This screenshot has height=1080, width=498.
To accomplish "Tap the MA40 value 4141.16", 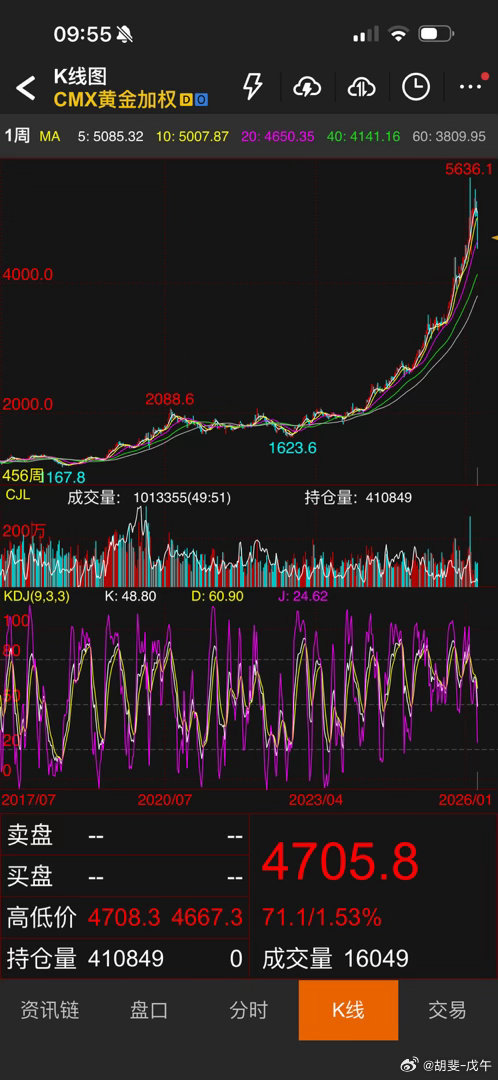I will pos(363,136).
